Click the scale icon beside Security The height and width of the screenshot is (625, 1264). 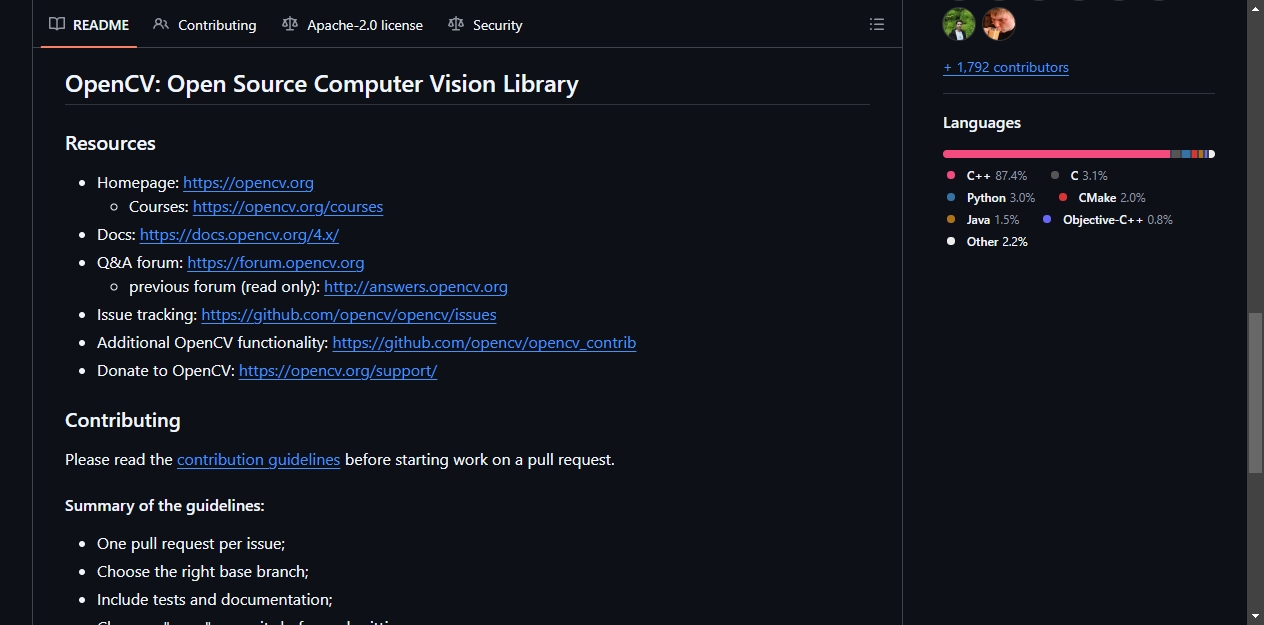click(456, 24)
